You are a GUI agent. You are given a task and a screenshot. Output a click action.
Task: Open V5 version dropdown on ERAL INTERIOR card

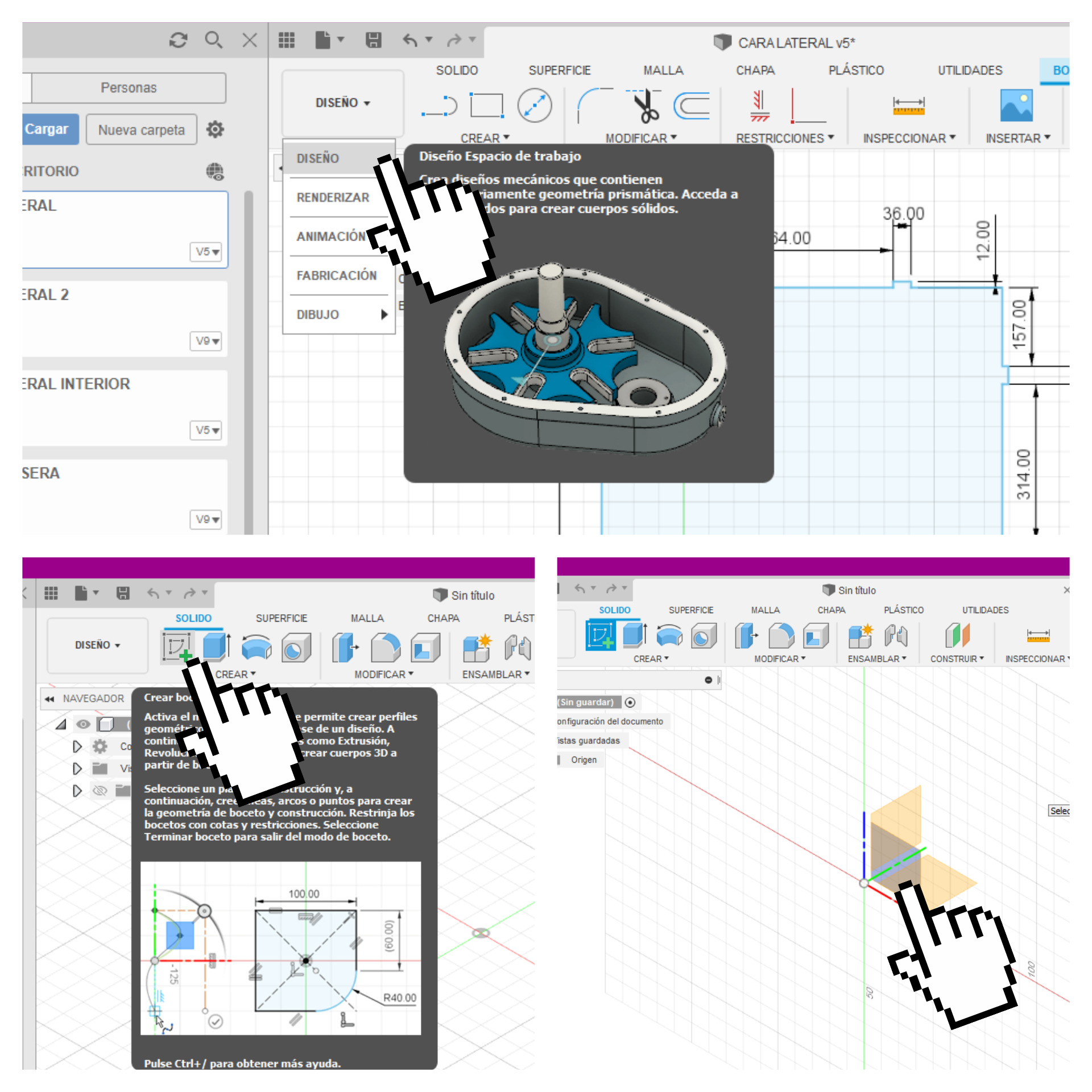point(205,430)
